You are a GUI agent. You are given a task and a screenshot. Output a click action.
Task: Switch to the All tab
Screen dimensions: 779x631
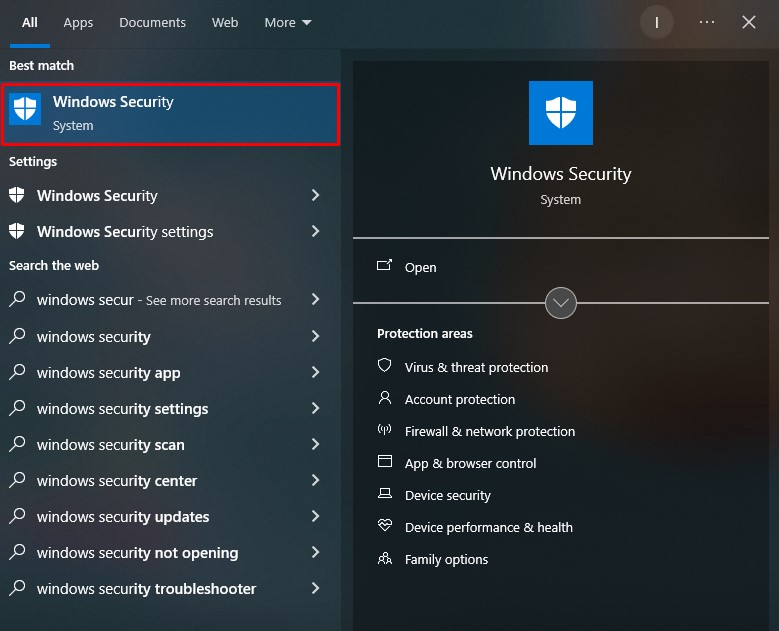coord(30,23)
